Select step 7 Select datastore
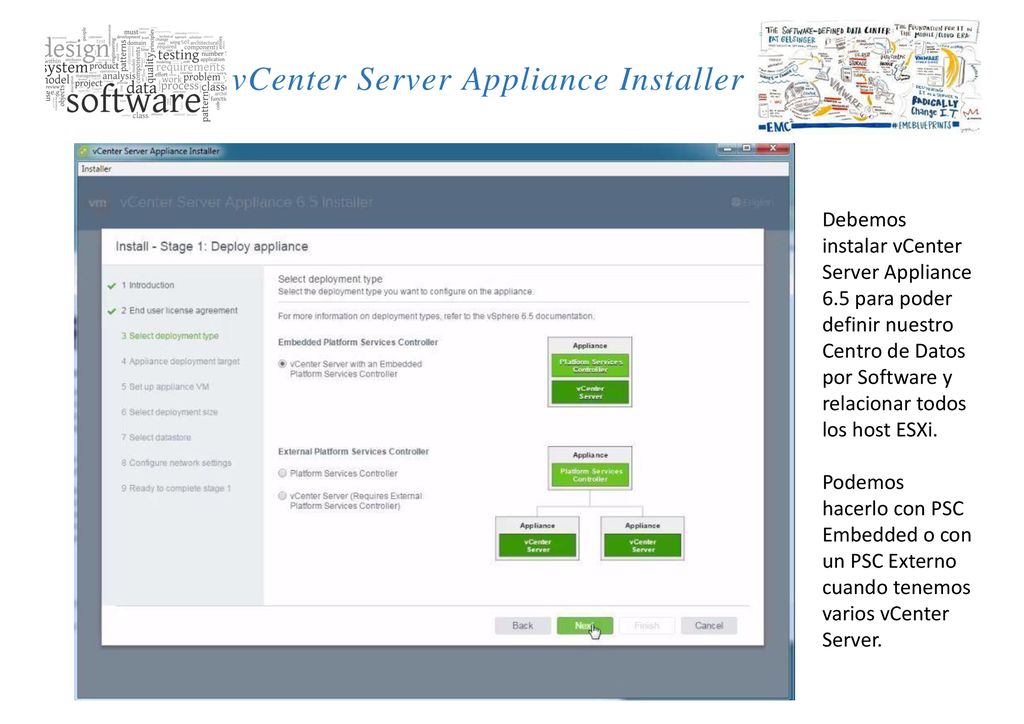 tap(156, 437)
